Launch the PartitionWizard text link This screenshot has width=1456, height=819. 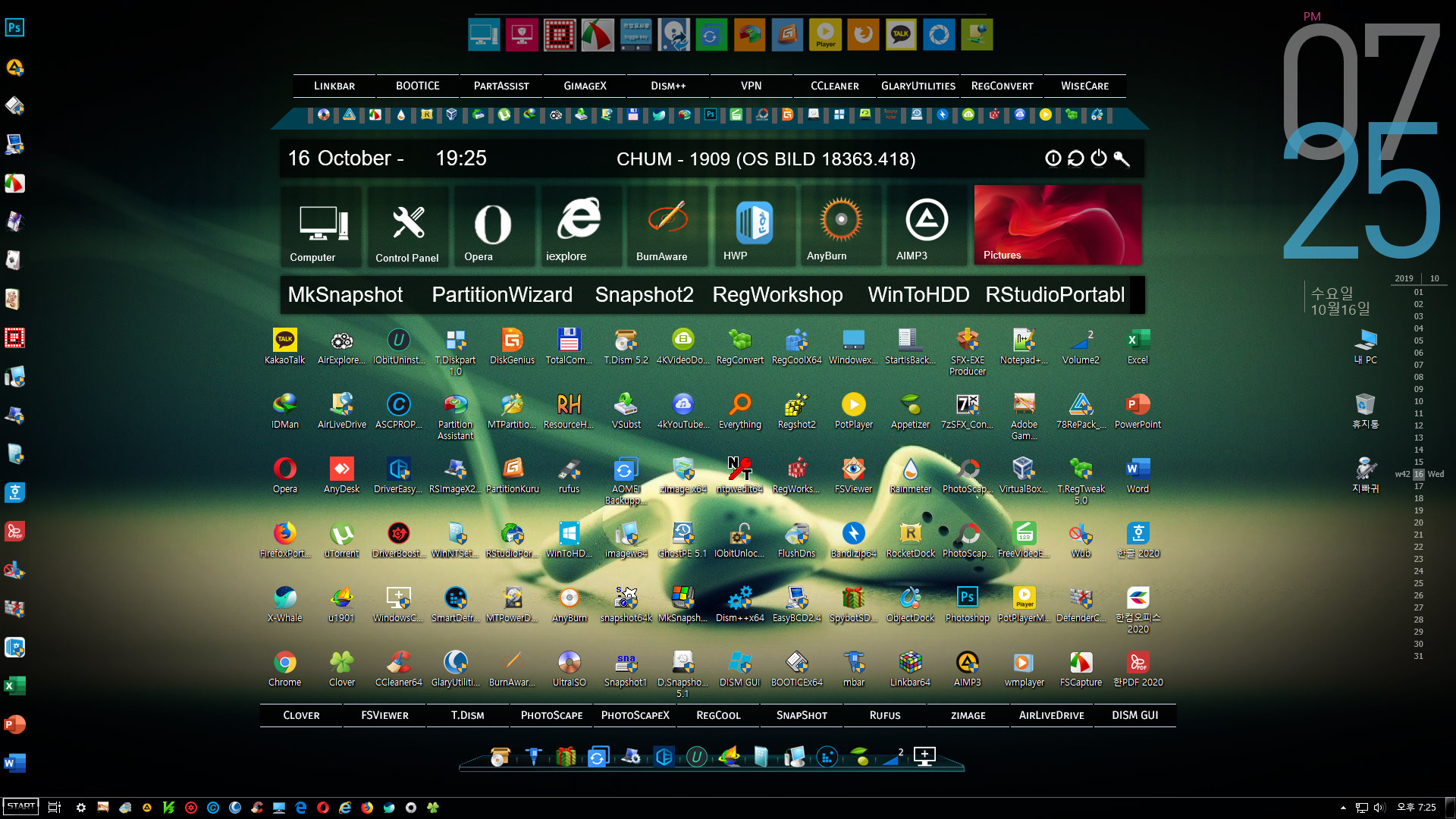(502, 295)
